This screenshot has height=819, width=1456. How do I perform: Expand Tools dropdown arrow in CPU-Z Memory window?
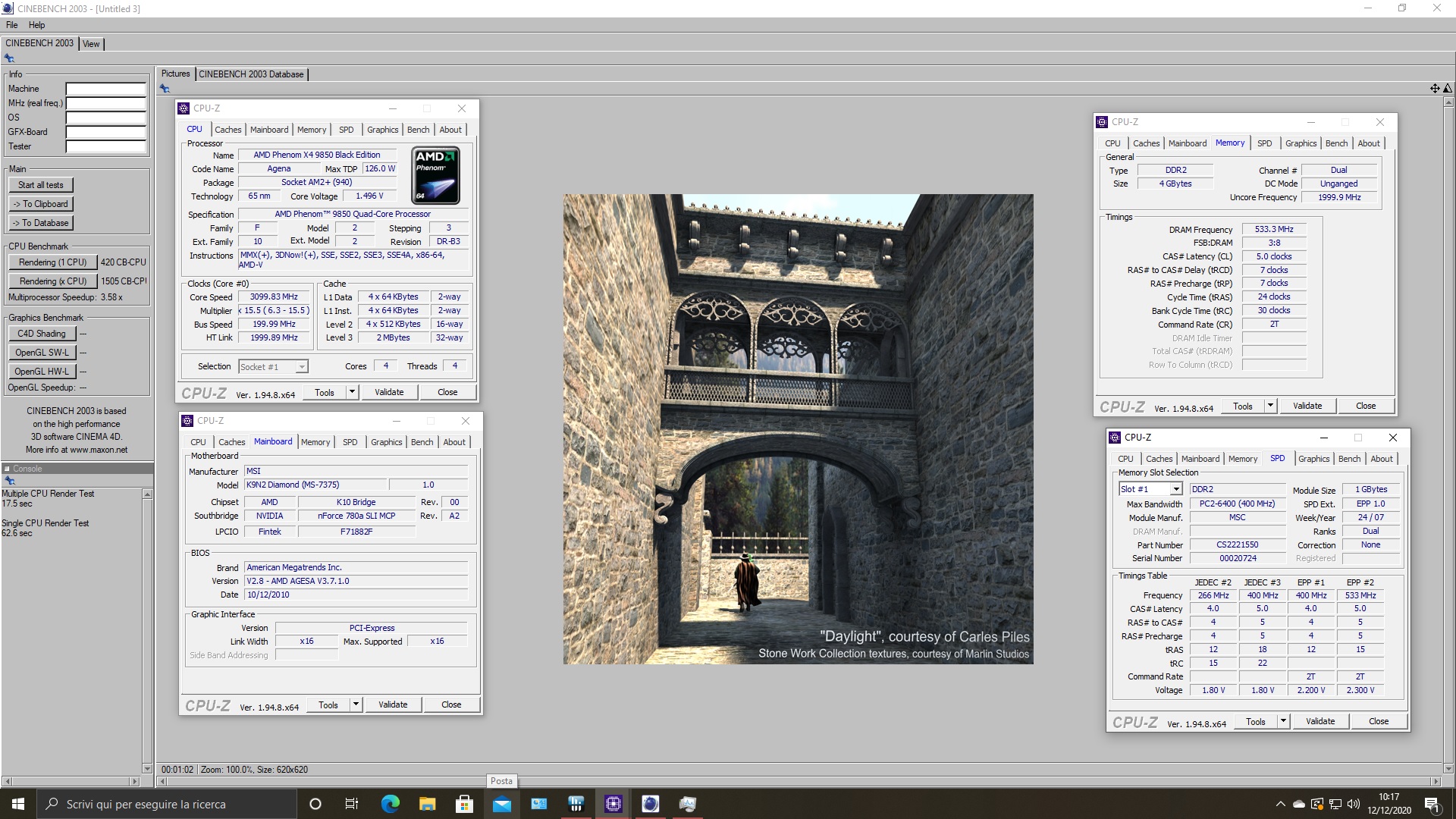point(1270,406)
